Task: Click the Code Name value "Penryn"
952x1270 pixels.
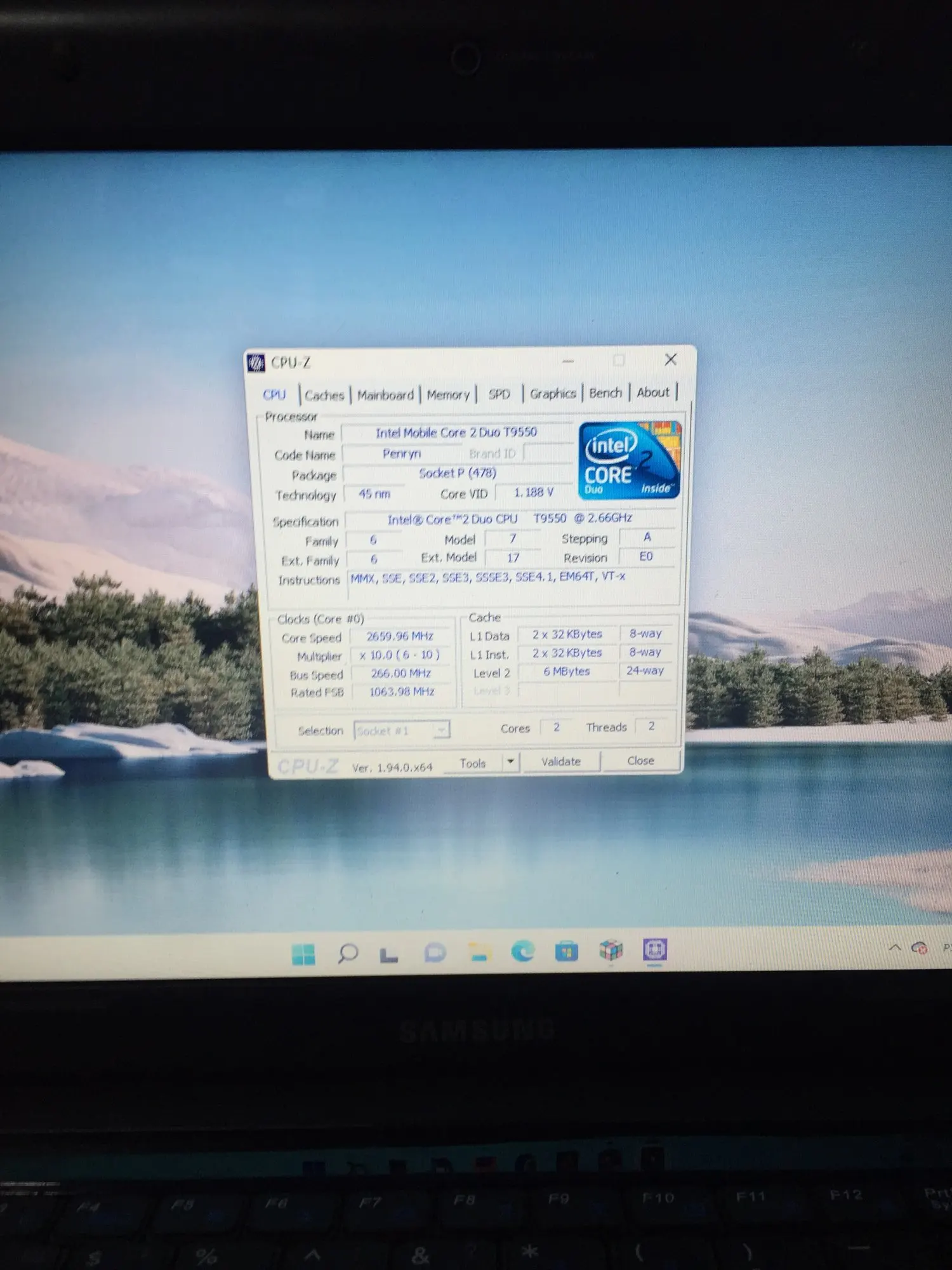Action: coord(402,453)
